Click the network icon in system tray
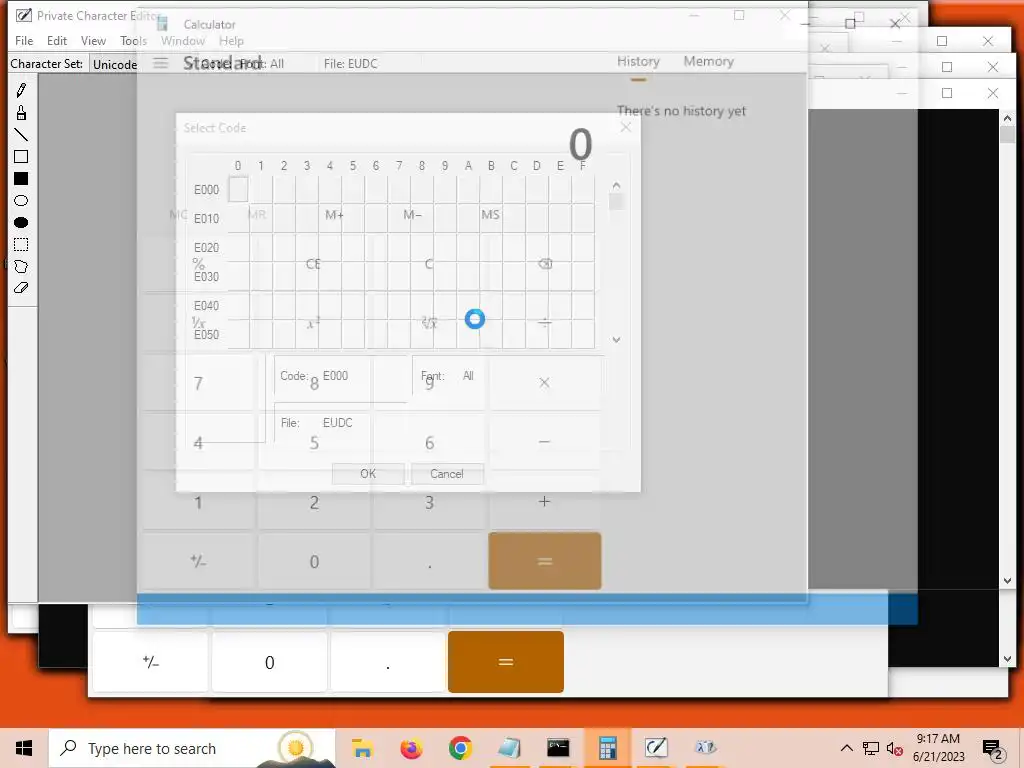1024x768 pixels. point(871,748)
